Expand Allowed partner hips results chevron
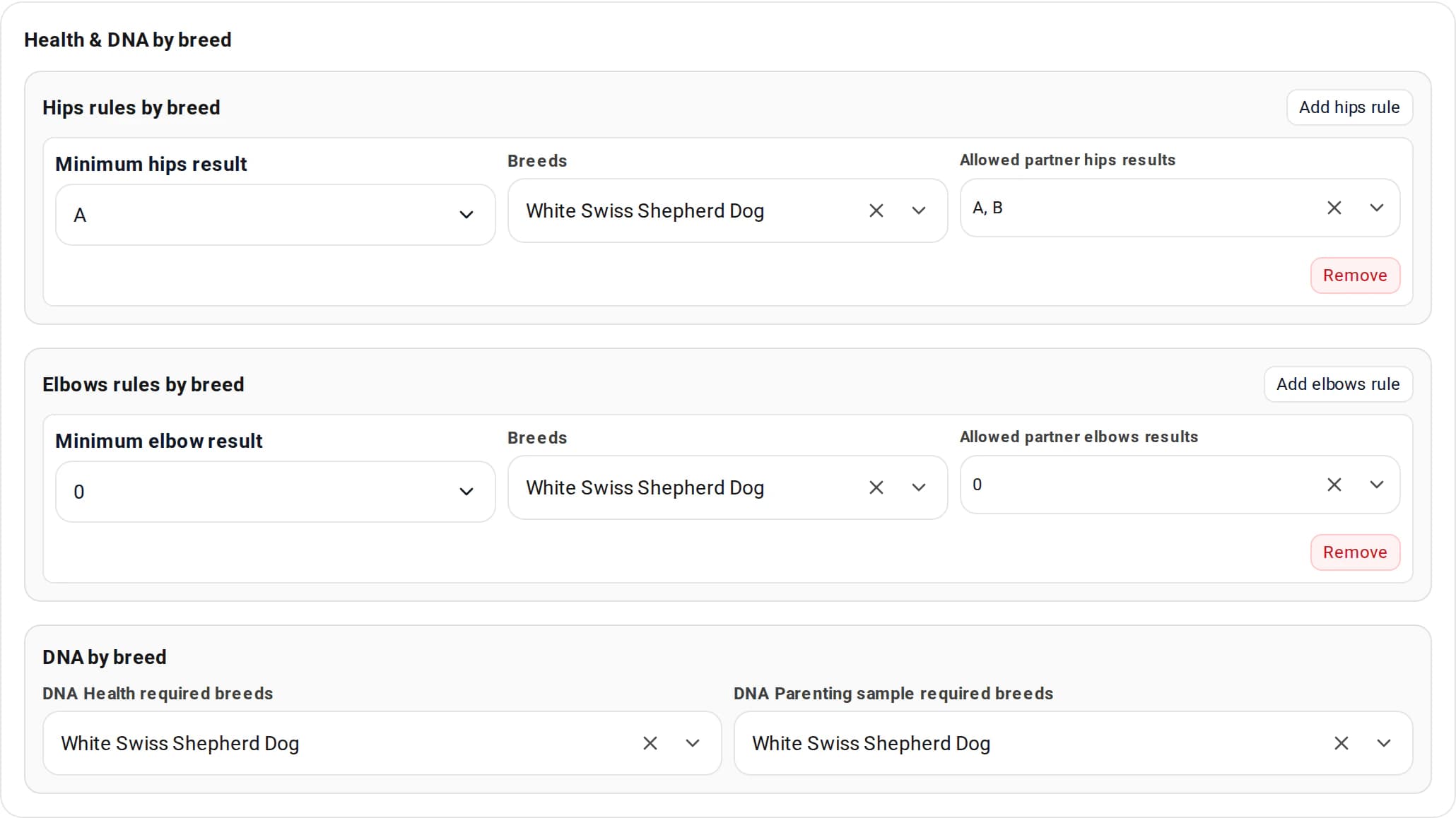 (x=1376, y=208)
